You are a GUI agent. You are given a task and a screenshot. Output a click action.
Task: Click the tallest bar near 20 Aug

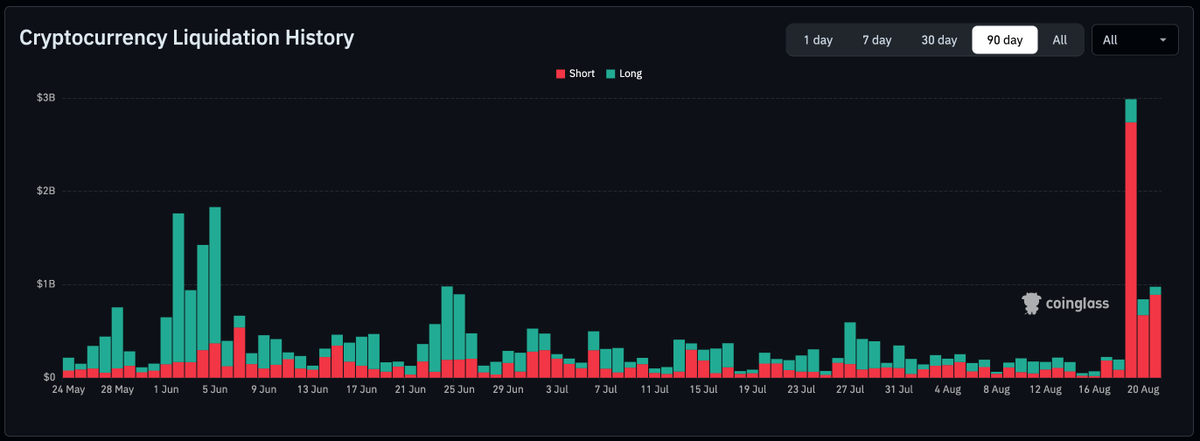click(x=1131, y=238)
